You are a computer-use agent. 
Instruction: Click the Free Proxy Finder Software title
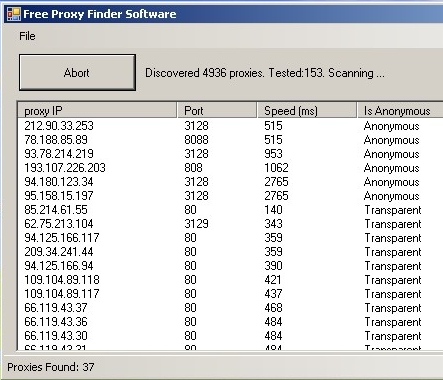100,14
